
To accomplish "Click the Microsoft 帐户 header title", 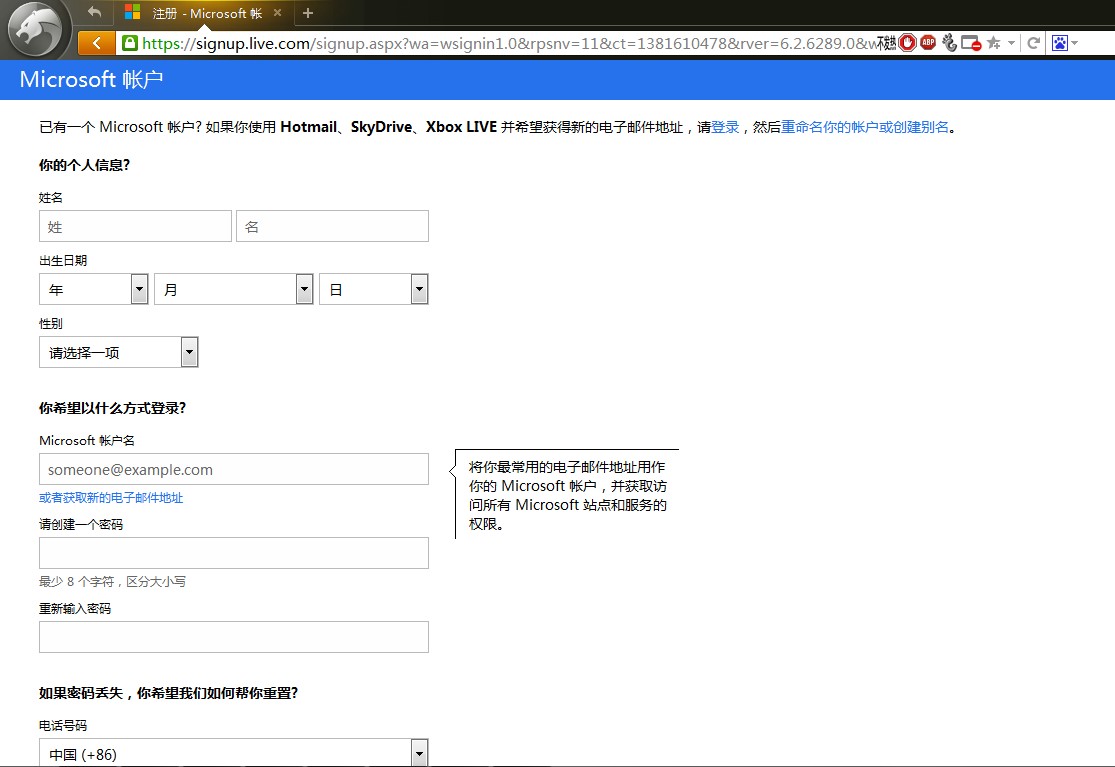I will (x=92, y=79).
